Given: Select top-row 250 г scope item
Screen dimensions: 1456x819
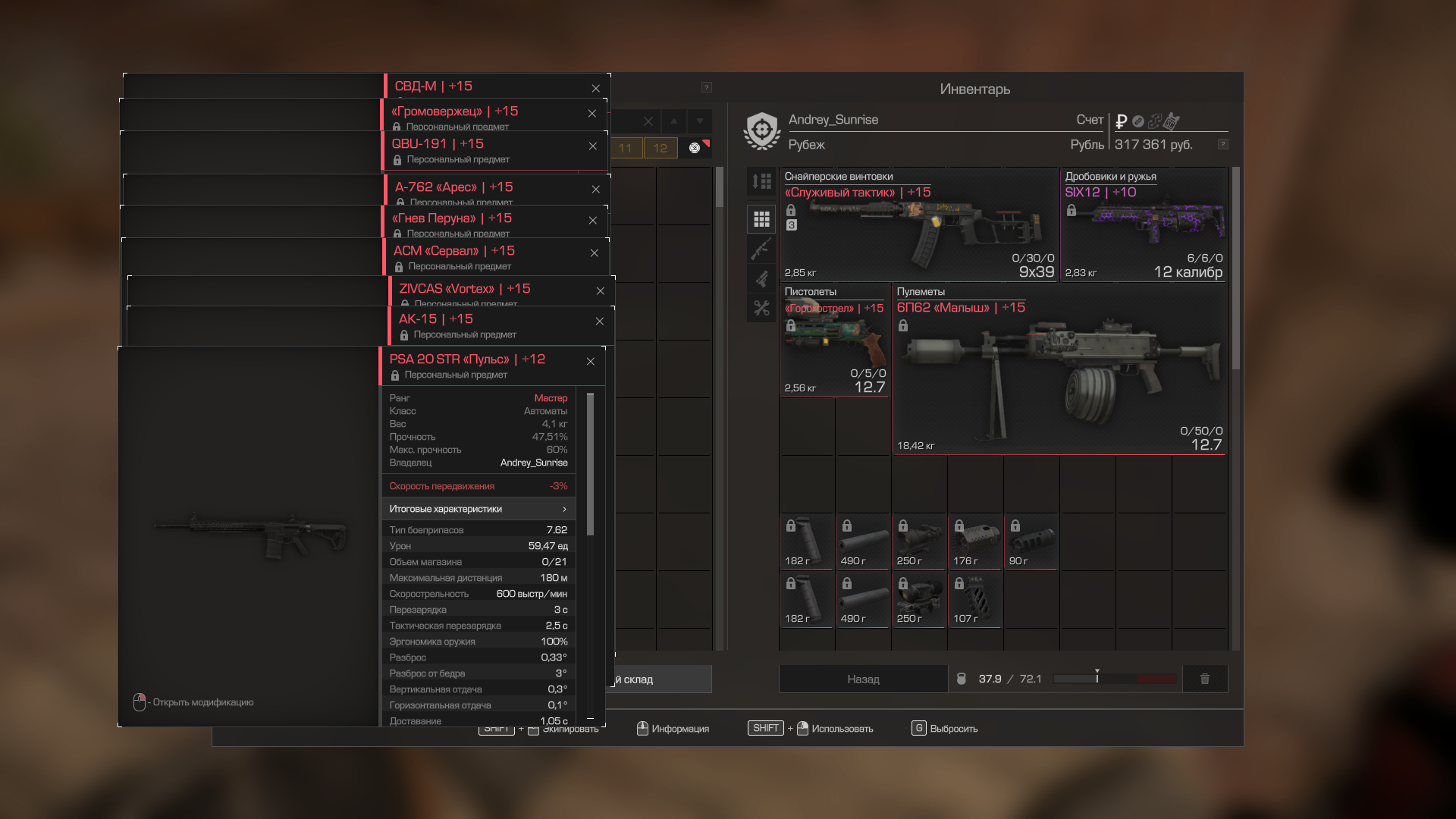Looking at the screenshot, I should [919, 542].
